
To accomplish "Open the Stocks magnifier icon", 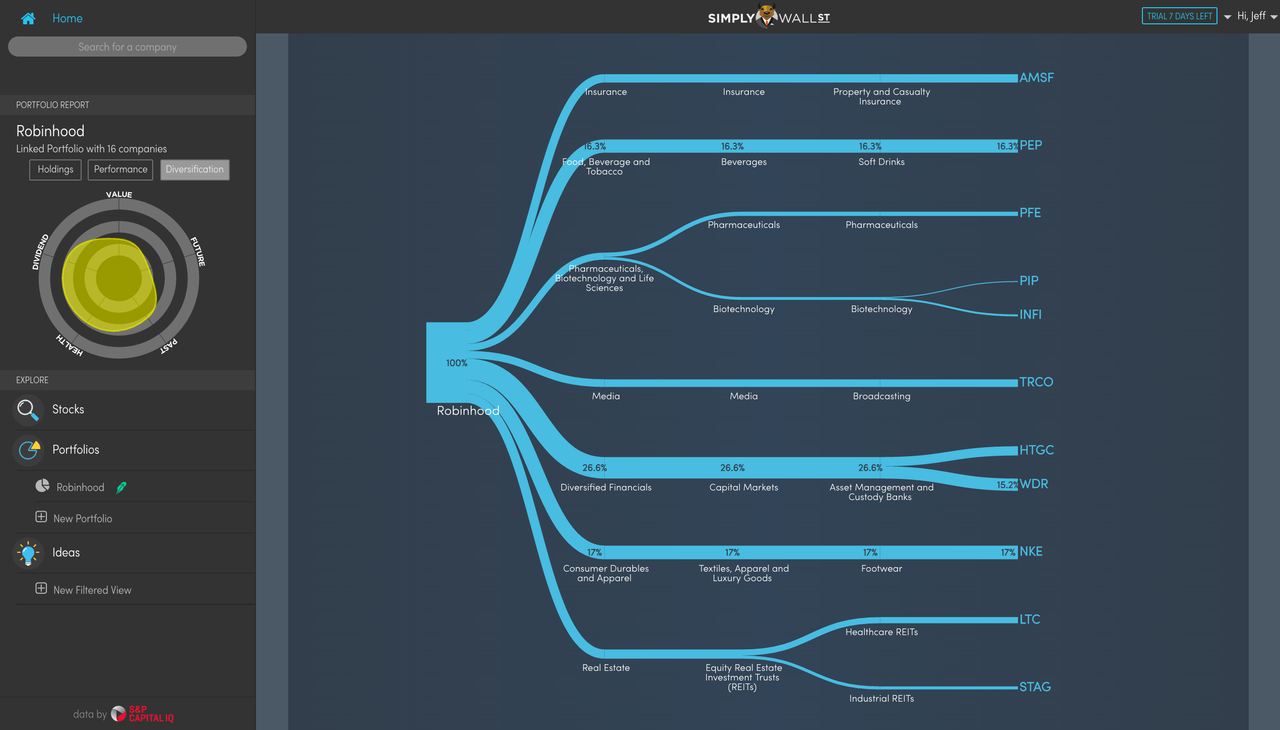I will coord(28,410).
